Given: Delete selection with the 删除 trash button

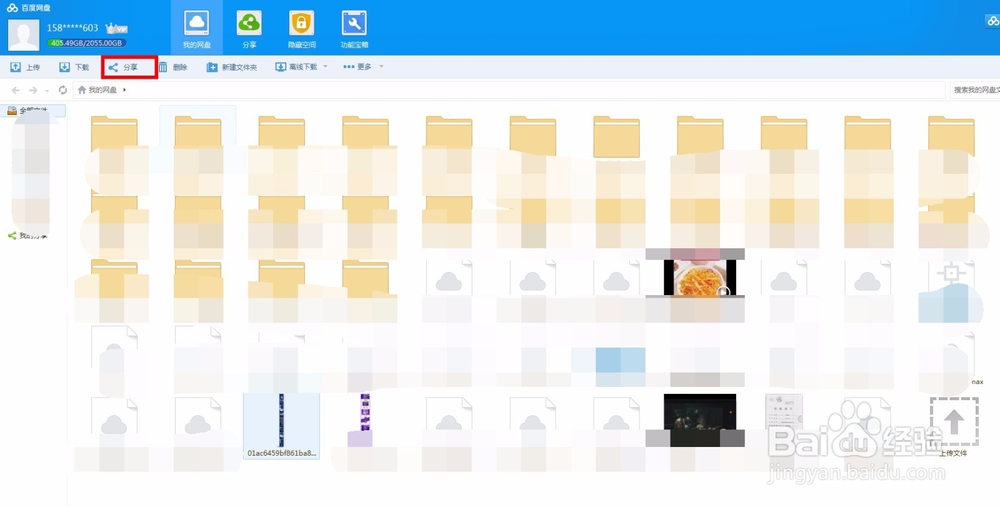Looking at the screenshot, I should pos(173,67).
